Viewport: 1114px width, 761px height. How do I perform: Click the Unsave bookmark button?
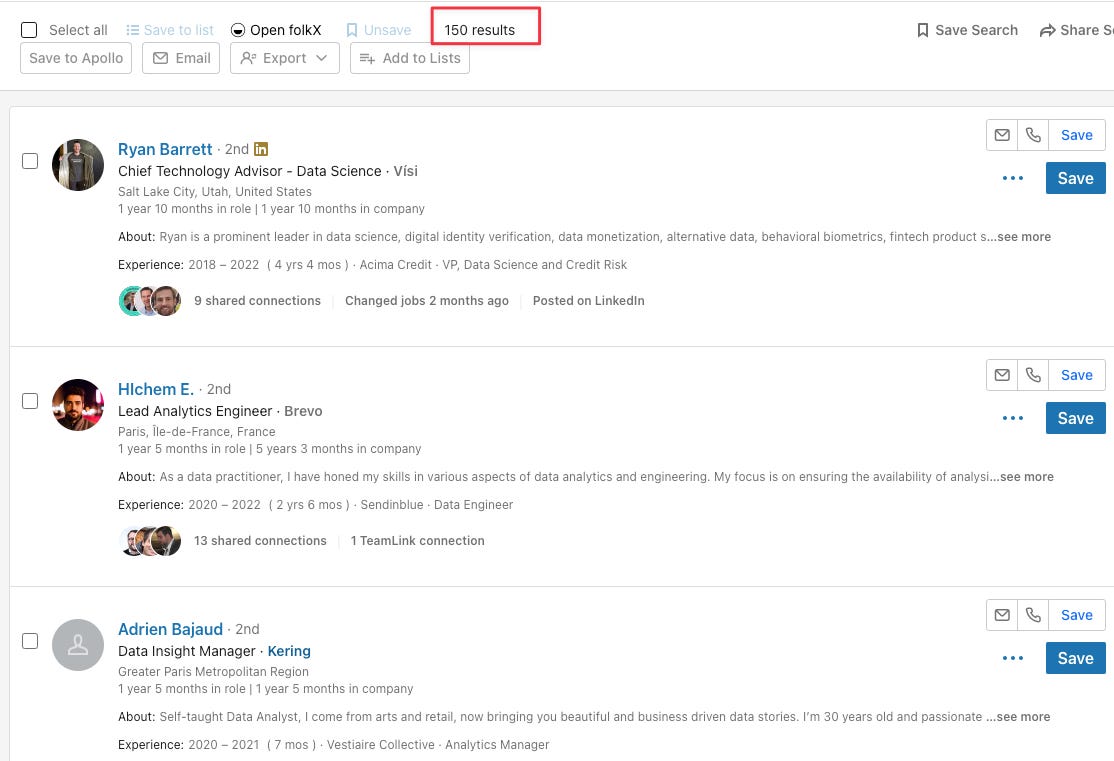[379, 30]
